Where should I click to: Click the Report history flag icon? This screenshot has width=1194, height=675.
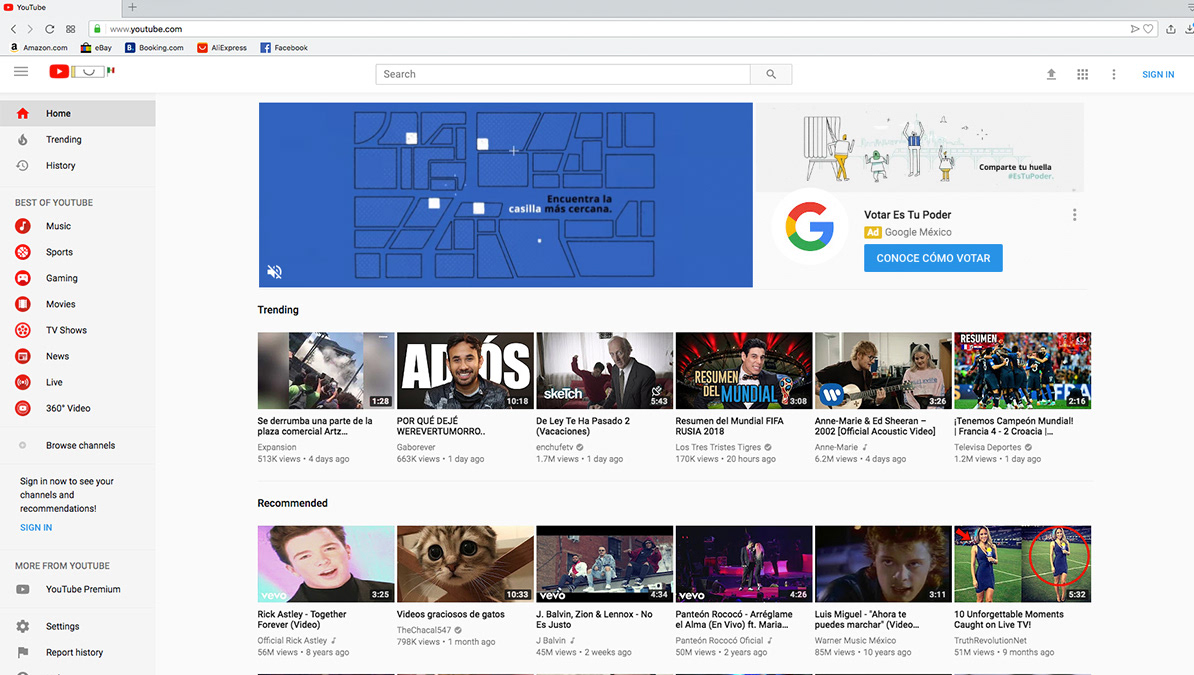[x=23, y=652]
